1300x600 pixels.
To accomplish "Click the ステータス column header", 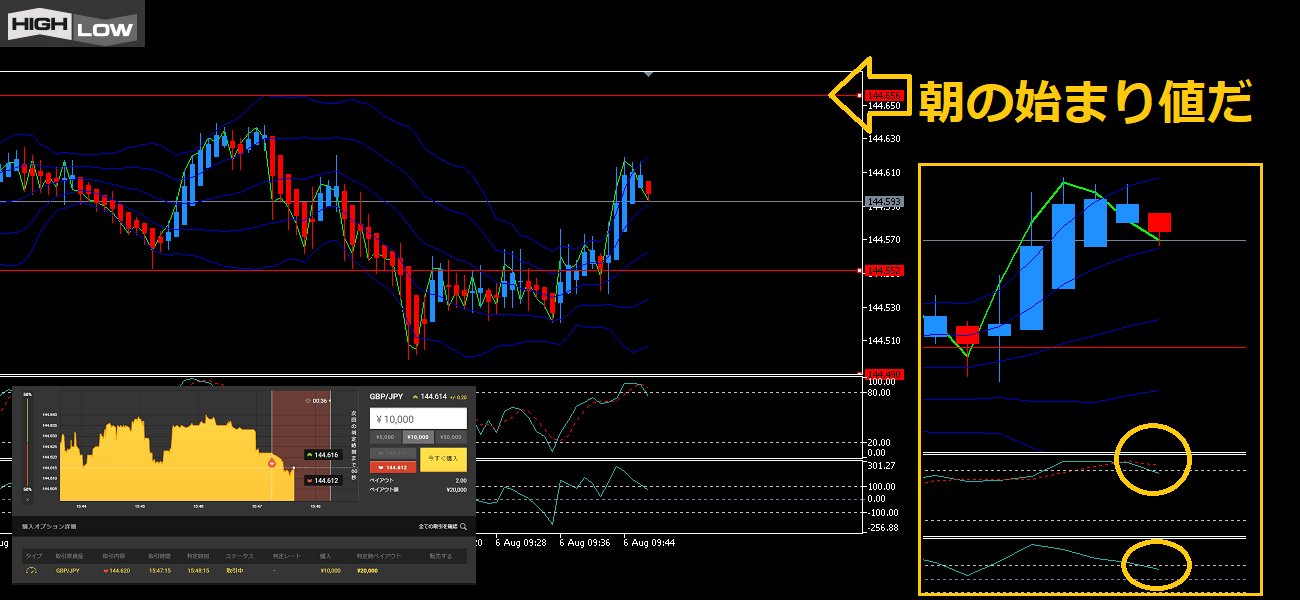I will click(x=240, y=555).
